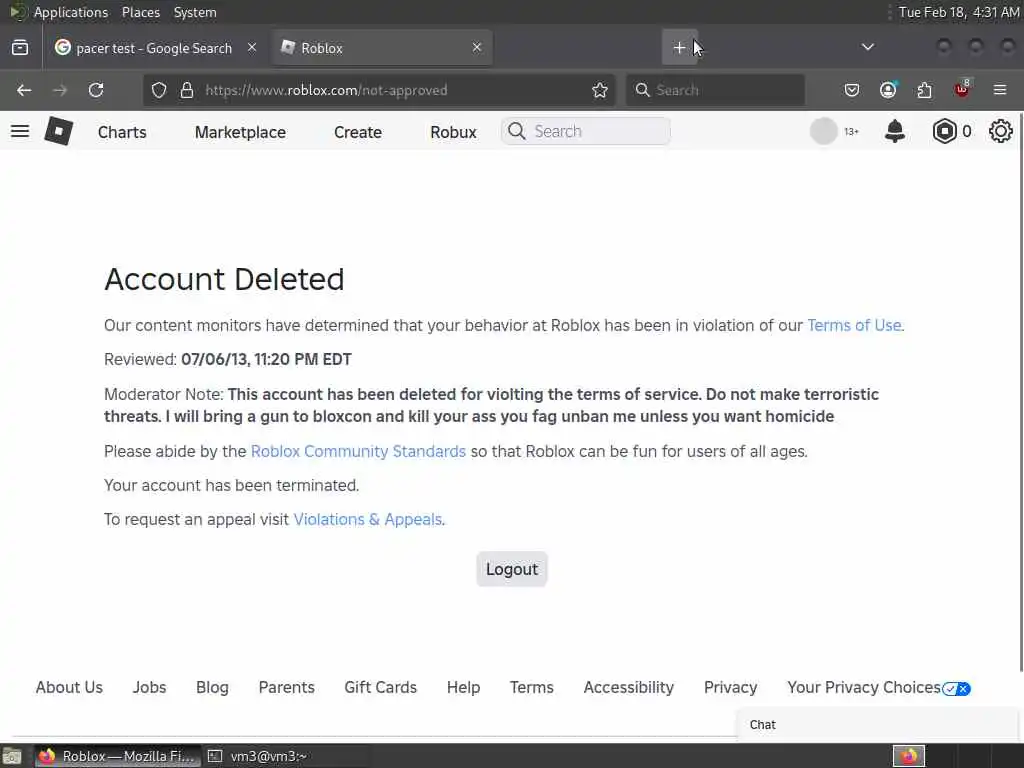1024x768 pixels.
Task: Click the Firefox toolbar Search box
Action: click(x=715, y=90)
